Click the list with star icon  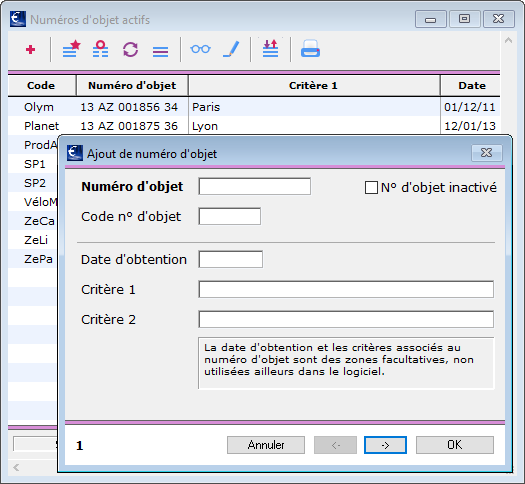[72, 49]
